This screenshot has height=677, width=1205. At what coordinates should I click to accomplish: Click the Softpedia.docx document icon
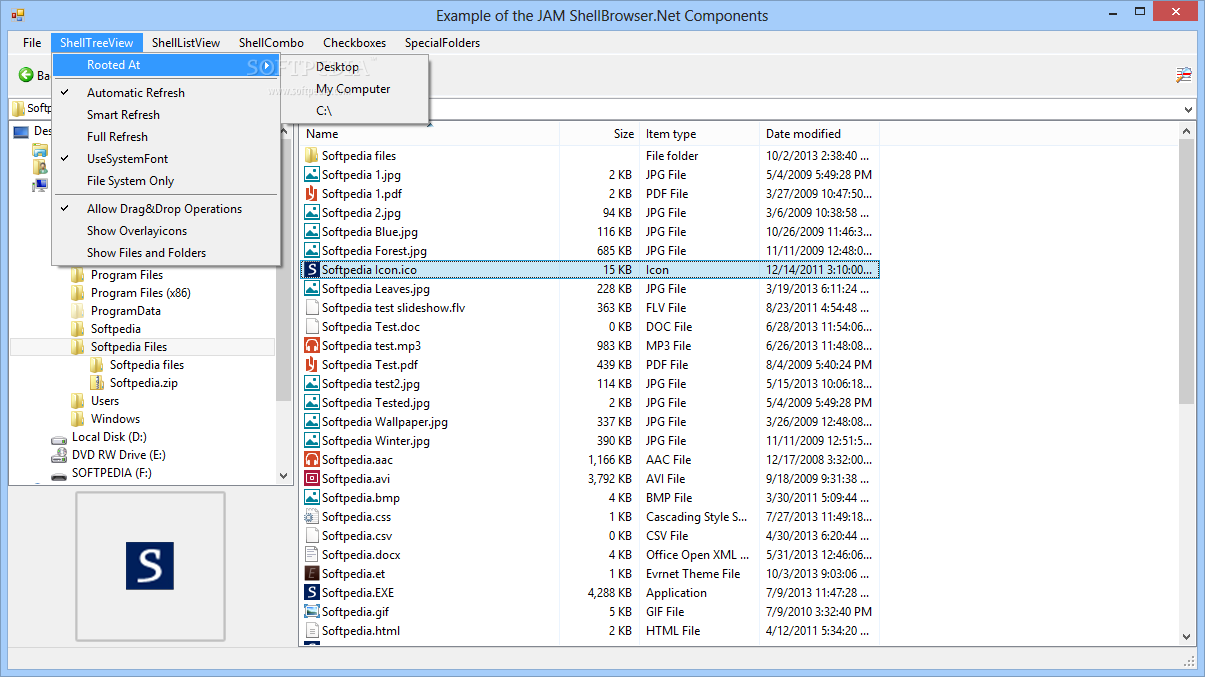[312, 555]
